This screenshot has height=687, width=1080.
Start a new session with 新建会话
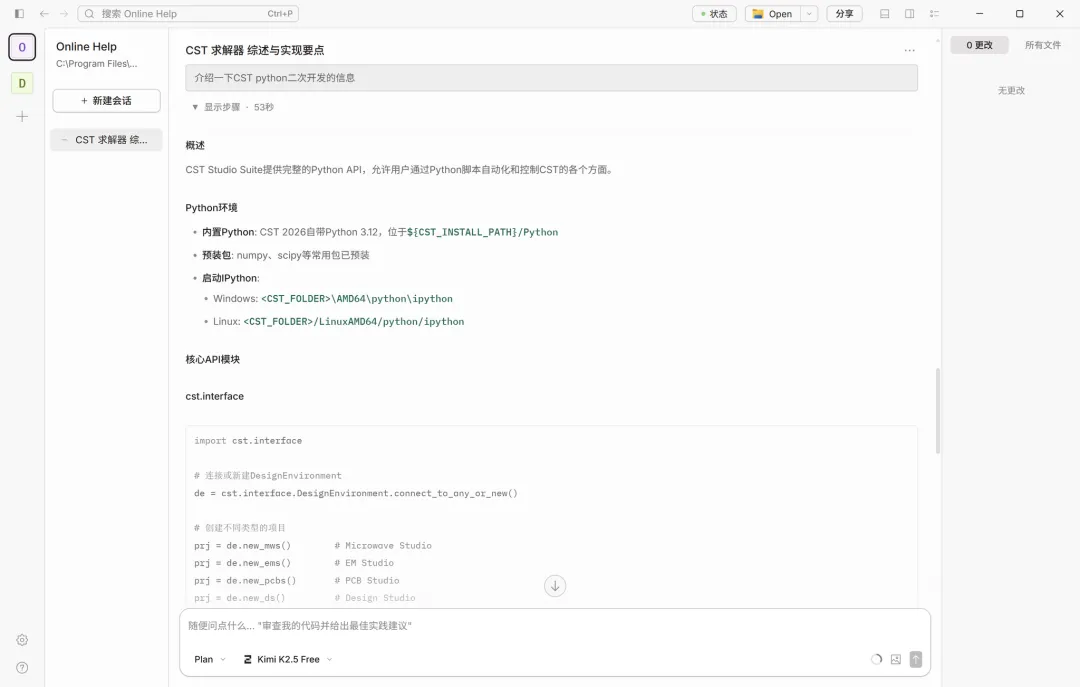pos(107,101)
